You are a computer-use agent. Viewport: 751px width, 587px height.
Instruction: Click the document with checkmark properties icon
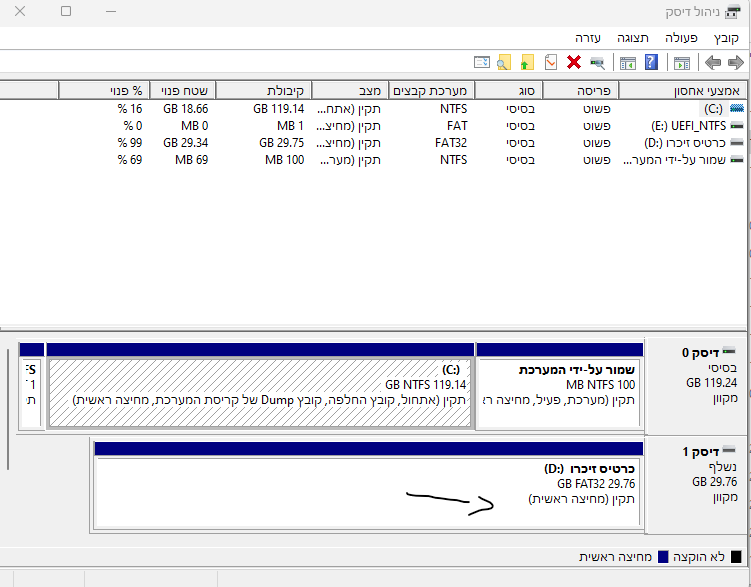pos(551,62)
